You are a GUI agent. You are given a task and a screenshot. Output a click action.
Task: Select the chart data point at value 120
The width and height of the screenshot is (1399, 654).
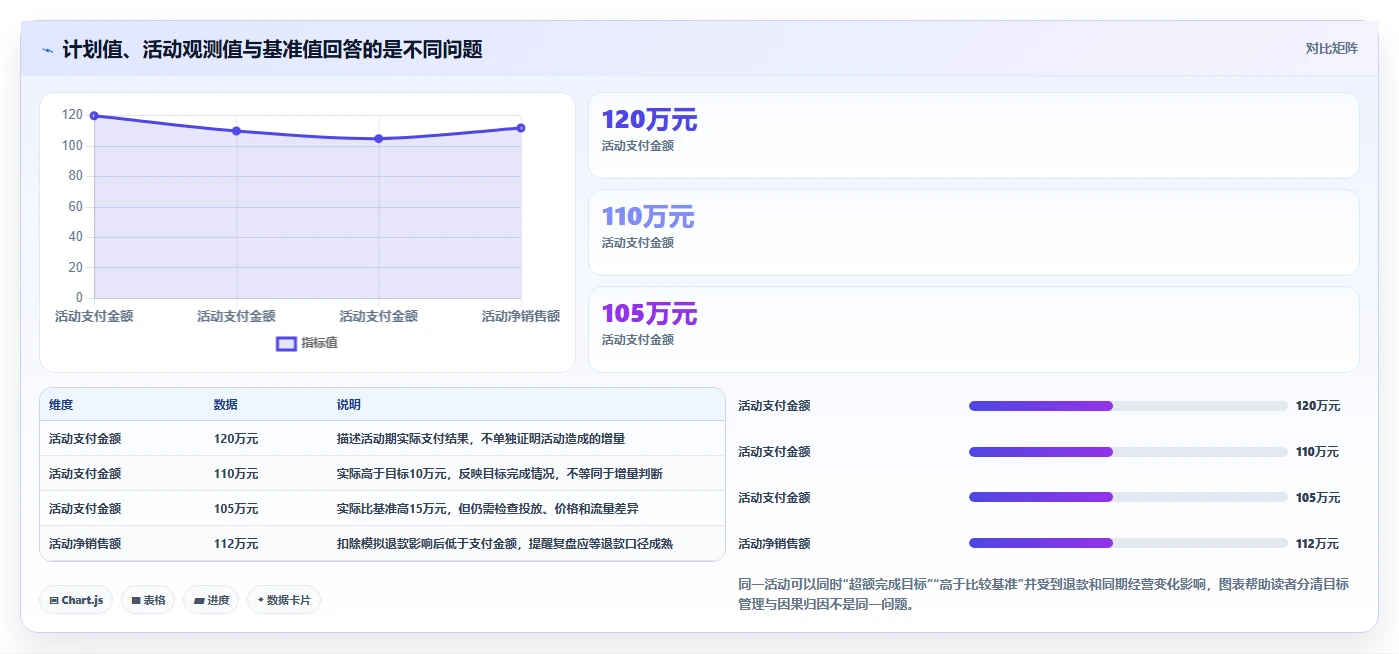(94, 116)
